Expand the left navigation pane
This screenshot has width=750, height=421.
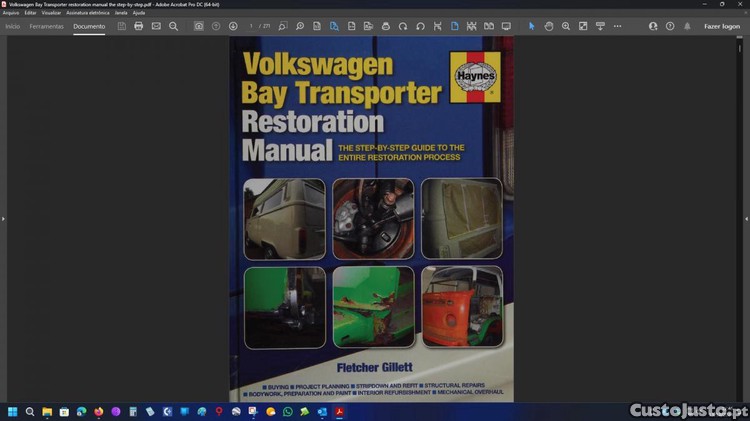click(3, 218)
